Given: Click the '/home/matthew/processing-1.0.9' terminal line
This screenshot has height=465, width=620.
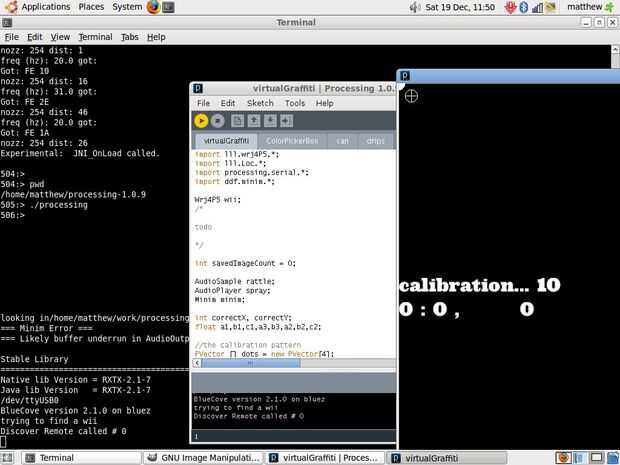Looking at the screenshot, I should click(x=73, y=195).
